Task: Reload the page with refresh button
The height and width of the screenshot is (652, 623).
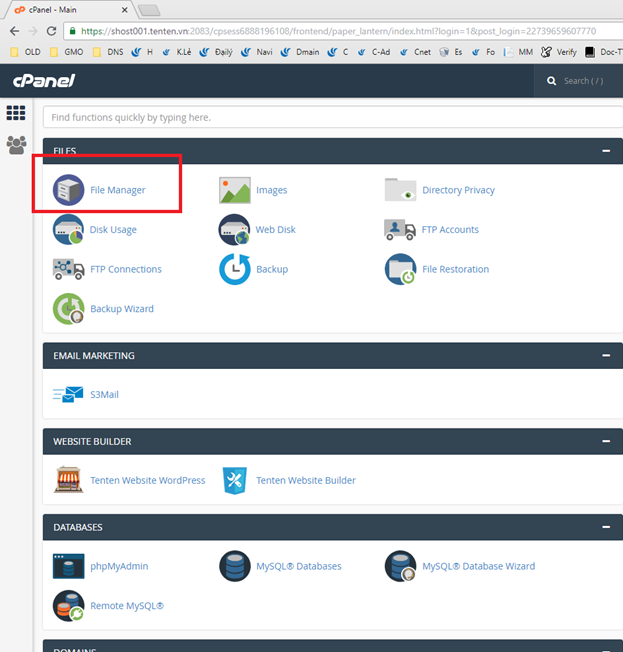Action: 51,31
